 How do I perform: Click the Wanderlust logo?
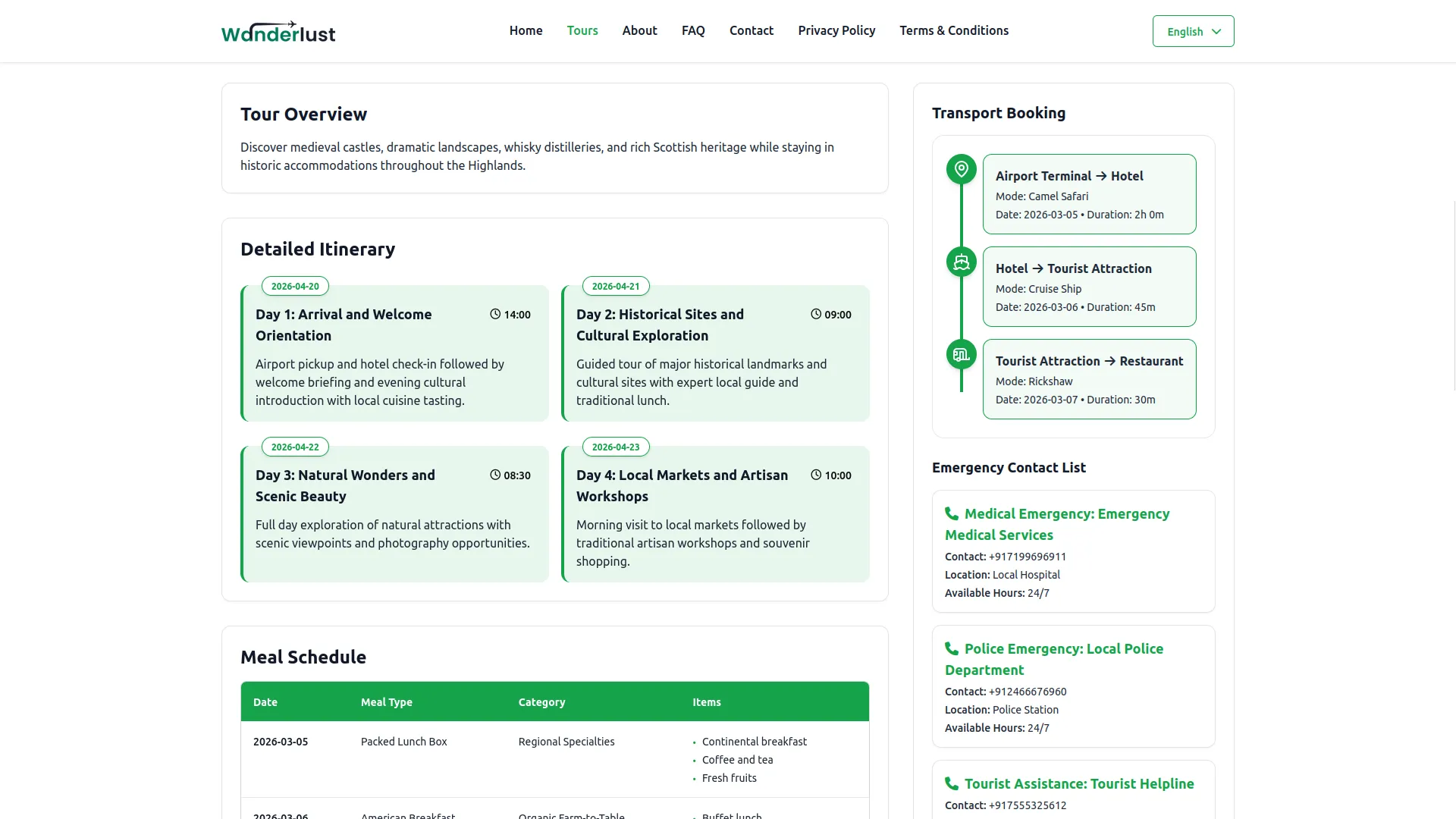point(278,32)
